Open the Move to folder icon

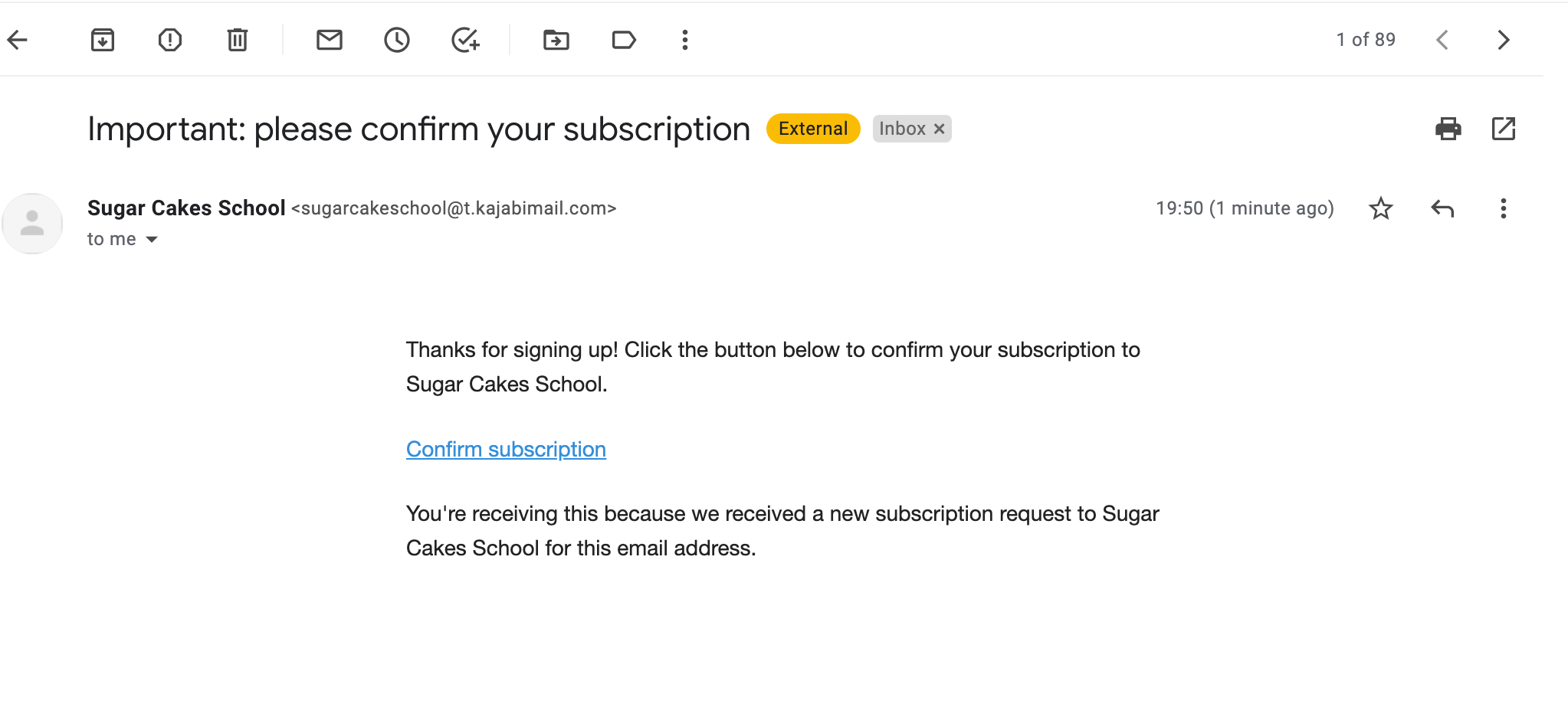[x=556, y=40]
